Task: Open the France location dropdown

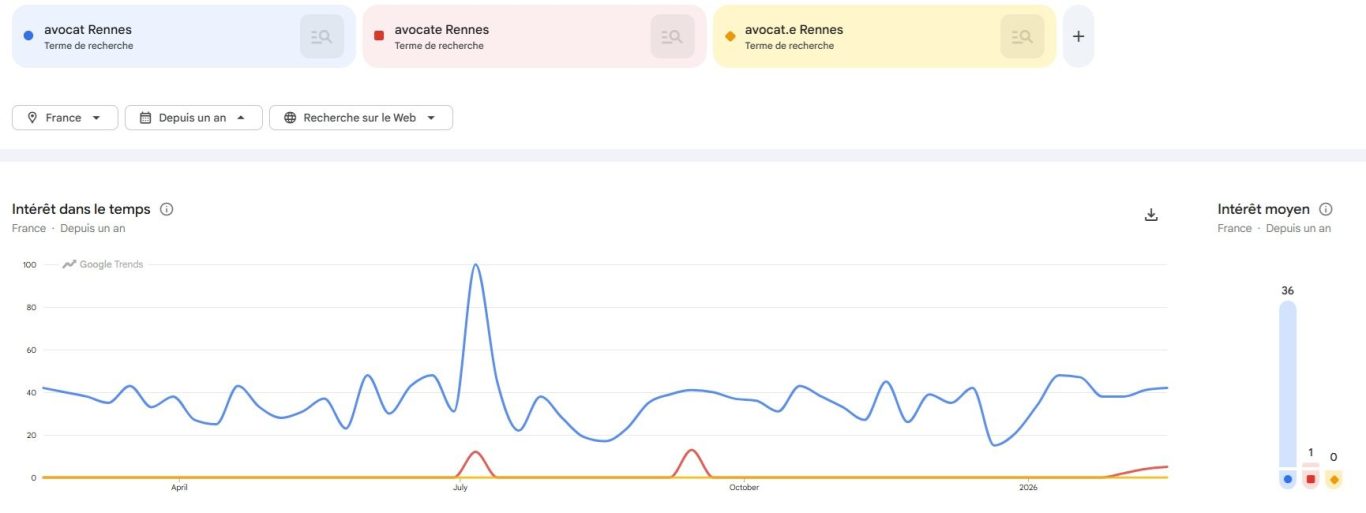Action: (x=65, y=118)
